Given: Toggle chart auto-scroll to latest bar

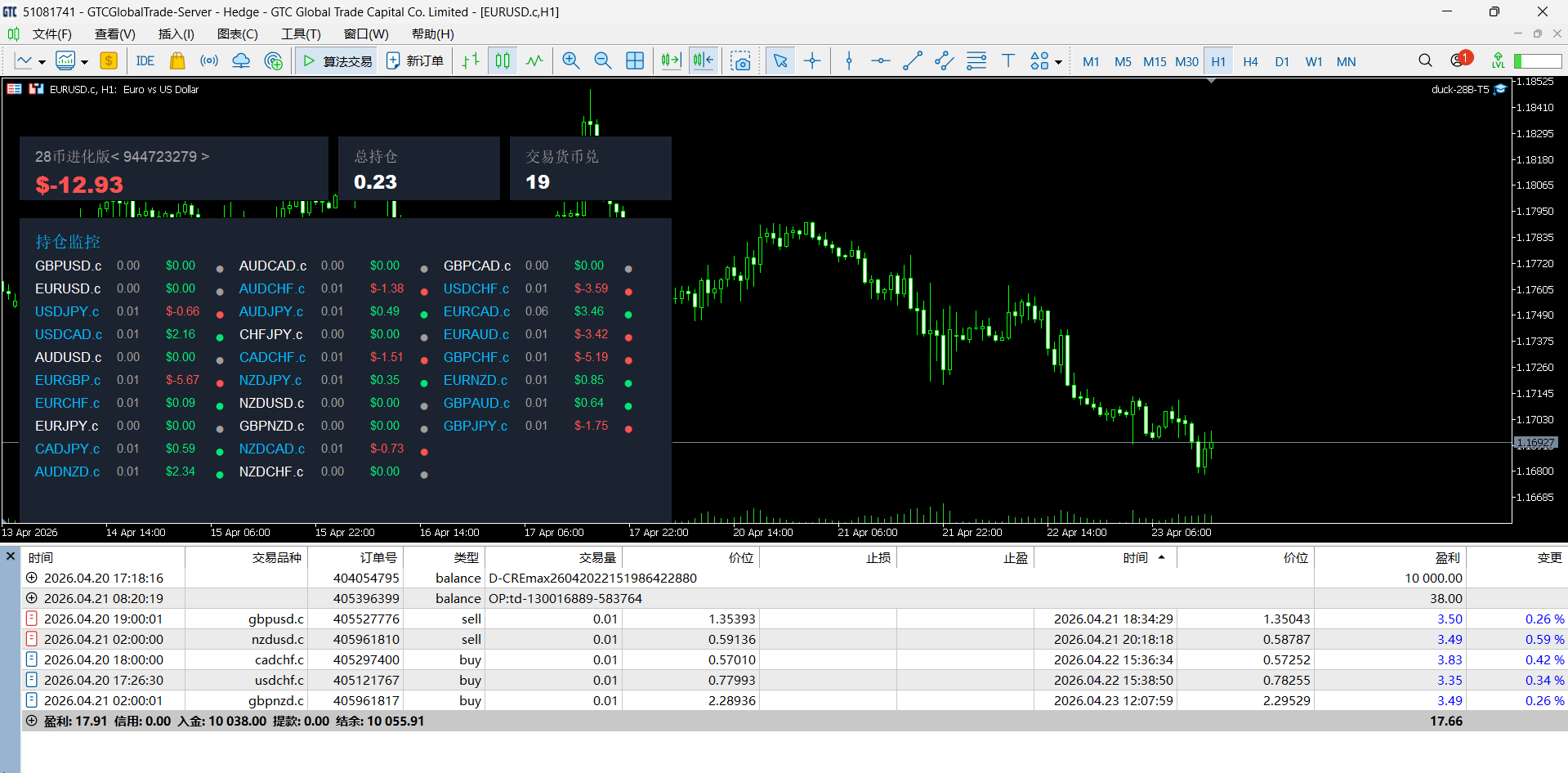Looking at the screenshot, I should [x=671, y=61].
